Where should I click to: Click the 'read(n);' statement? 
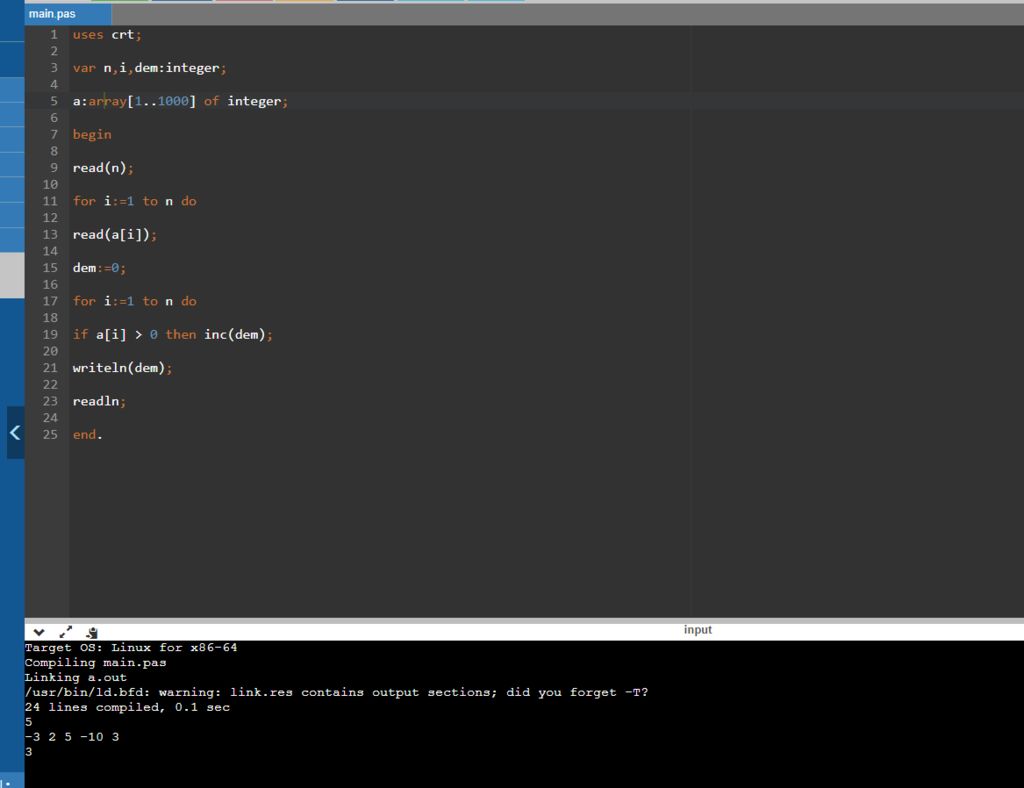(x=103, y=168)
